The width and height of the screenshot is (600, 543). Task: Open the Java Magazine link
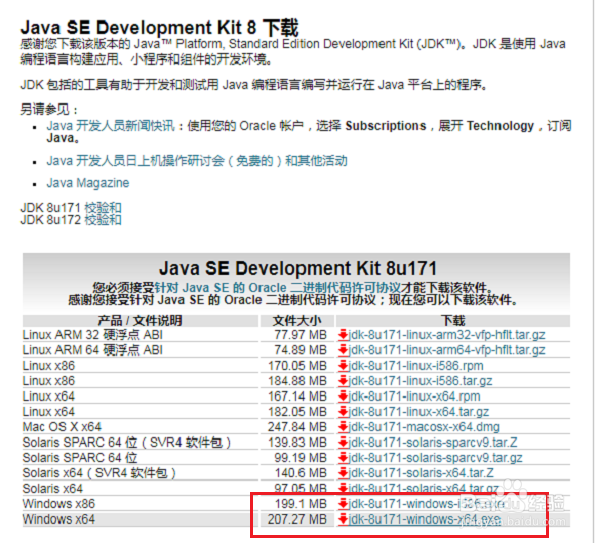tap(88, 183)
